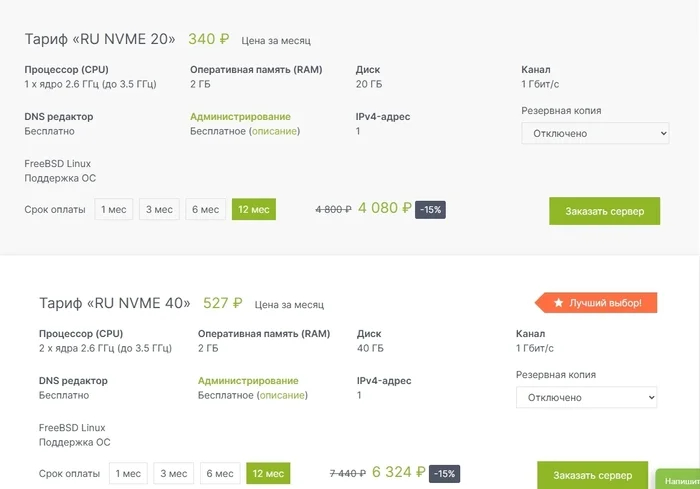Click the -15% discount badge for NVME 20

(430, 209)
